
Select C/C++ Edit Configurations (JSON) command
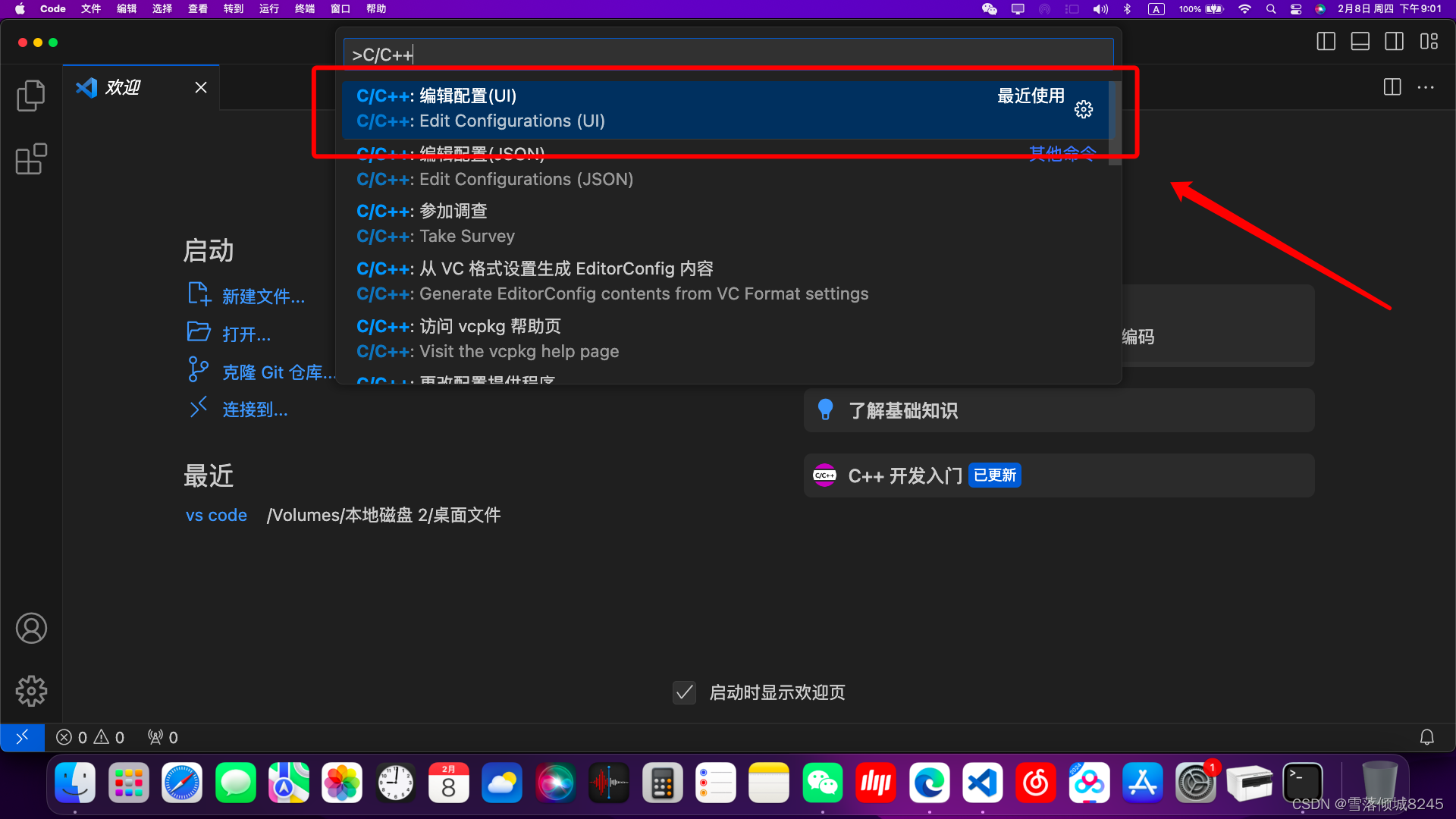click(494, 179)
